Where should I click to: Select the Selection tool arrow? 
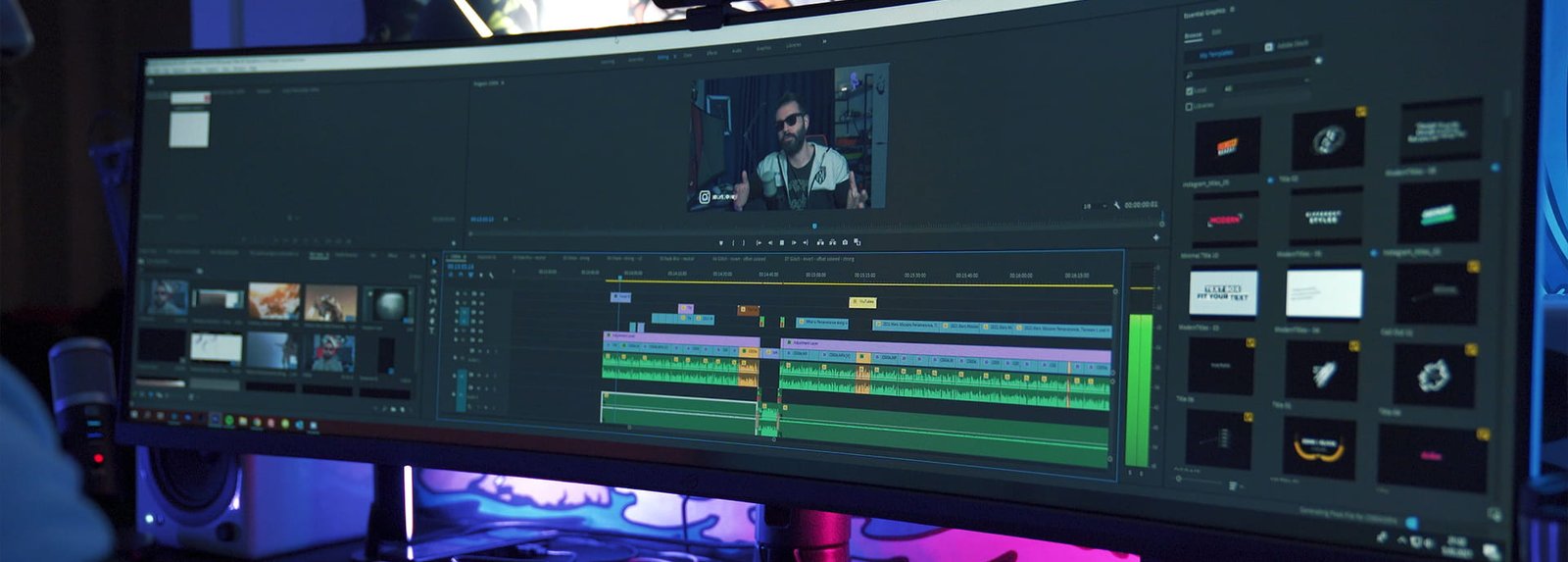[434, 262]
